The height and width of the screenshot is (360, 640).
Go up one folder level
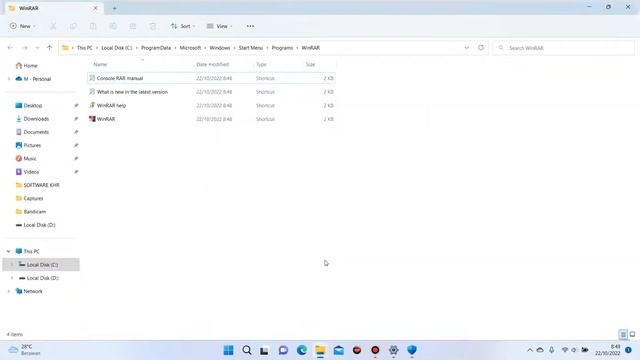pos(49,48)
